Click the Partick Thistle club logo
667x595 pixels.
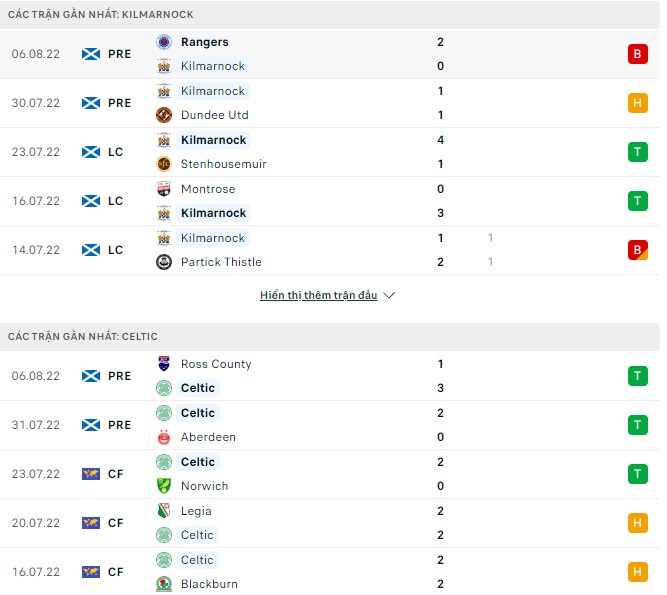[165, 262]
